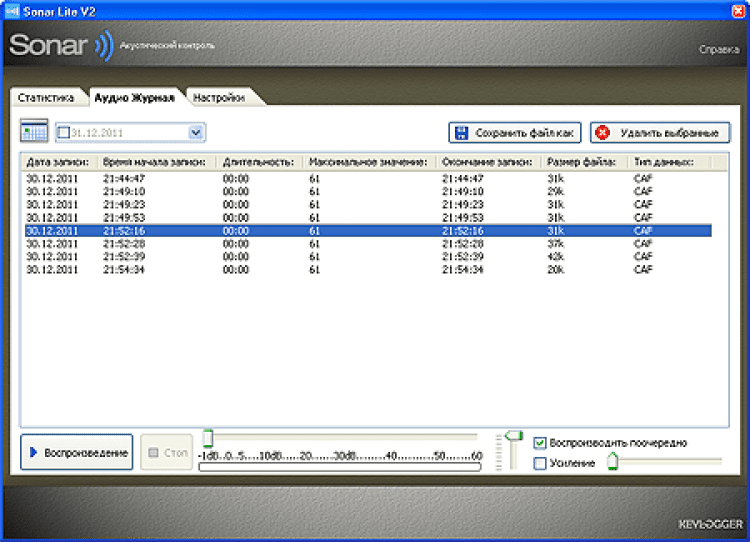The image size is (750, 542).
Task: Click the level meter bar below dB scale
Action: 340,467
